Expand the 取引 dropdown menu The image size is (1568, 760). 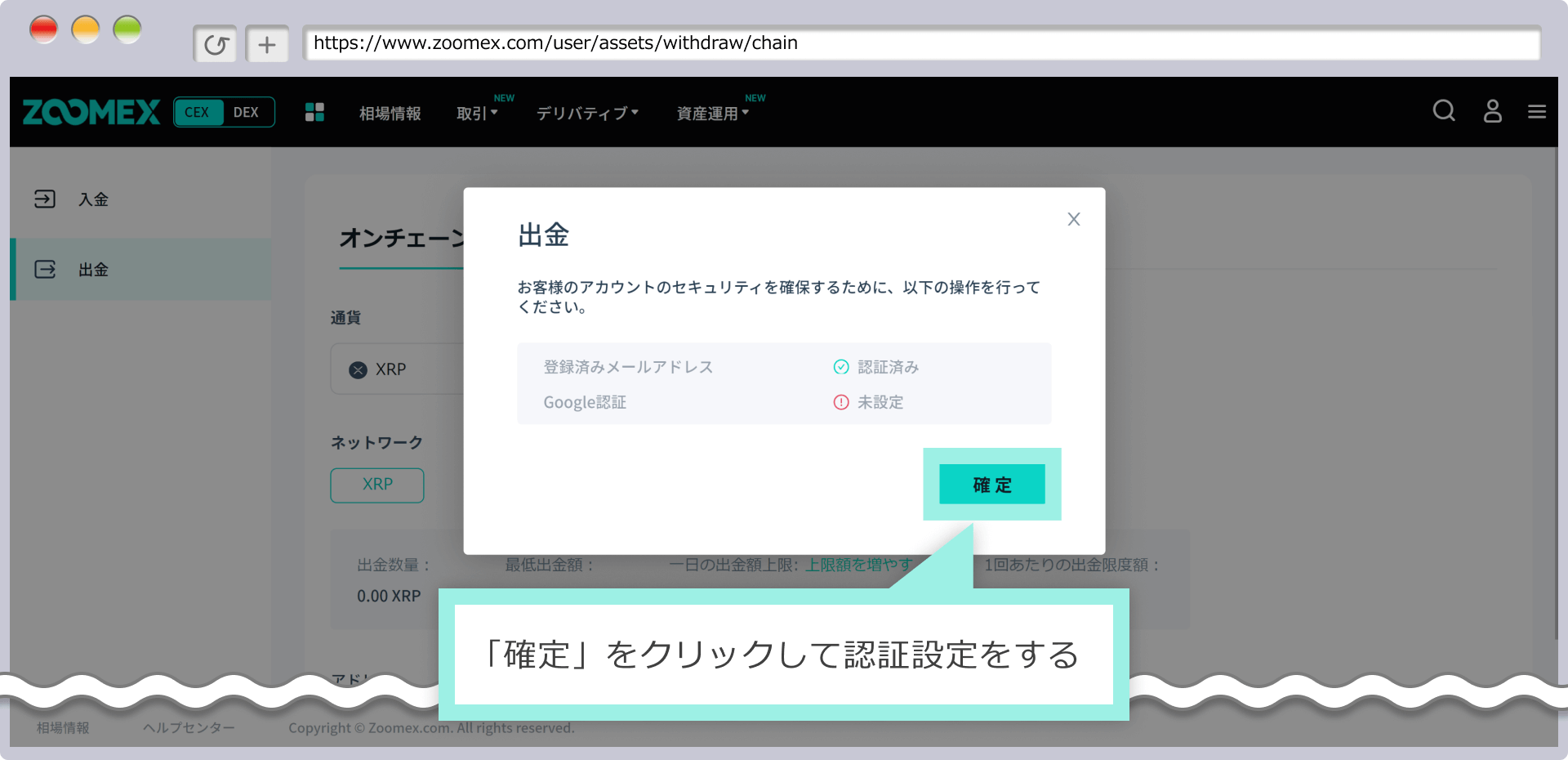pos(477,114)
